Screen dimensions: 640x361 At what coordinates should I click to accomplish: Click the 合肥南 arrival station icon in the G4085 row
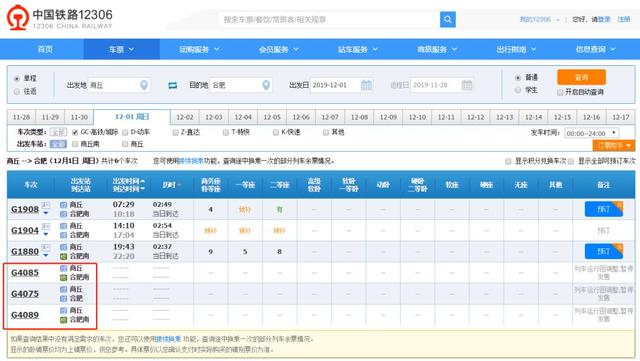click(63, 277)
